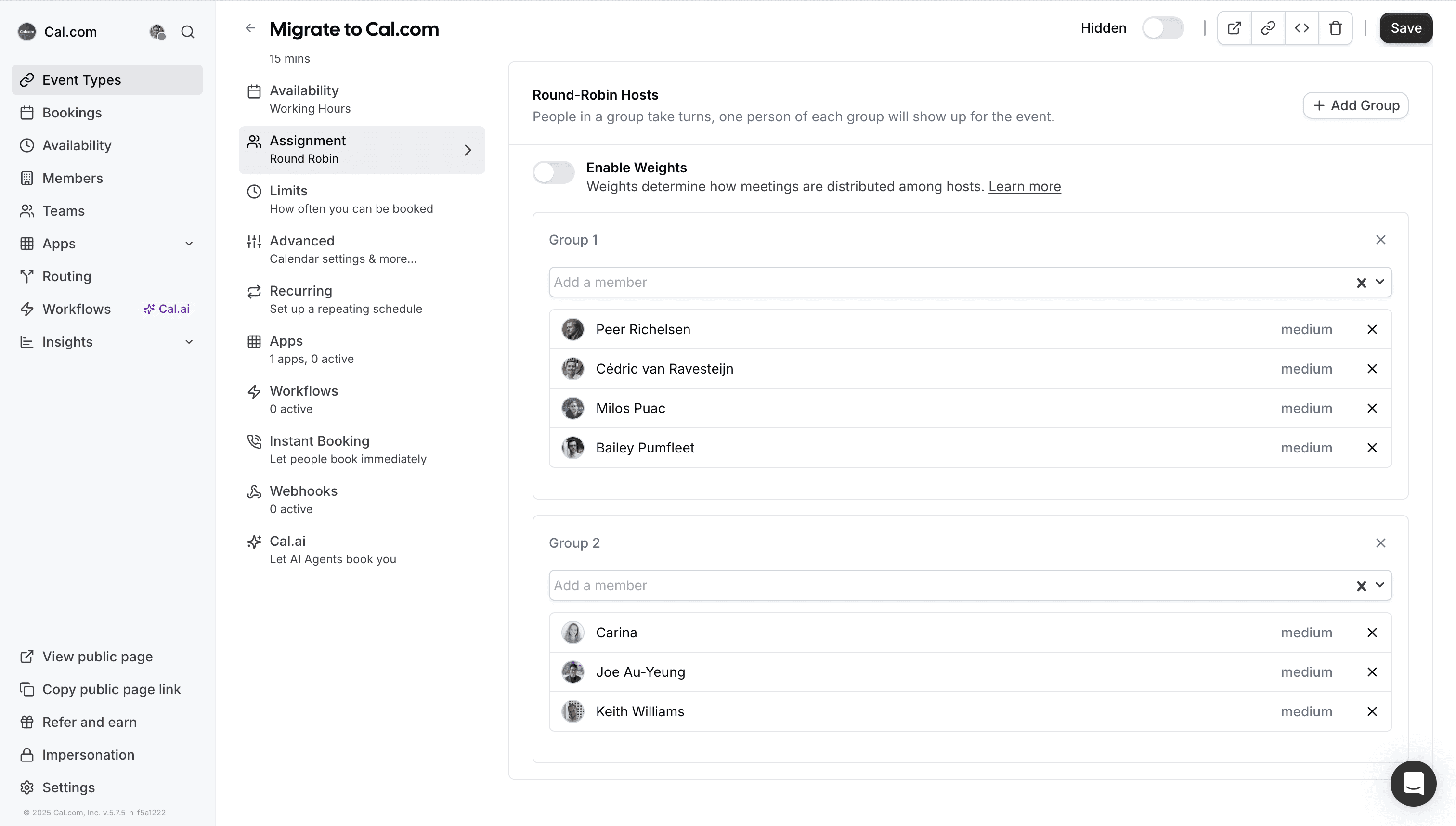
Task: Open the search icon in sidebar header
Action: pyautogui.click(x=188, y=32)
